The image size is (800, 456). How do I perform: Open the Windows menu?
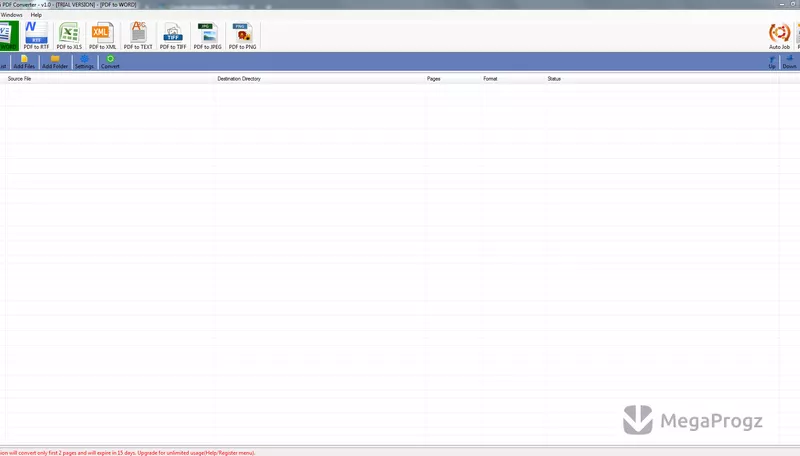coord(11,15)
